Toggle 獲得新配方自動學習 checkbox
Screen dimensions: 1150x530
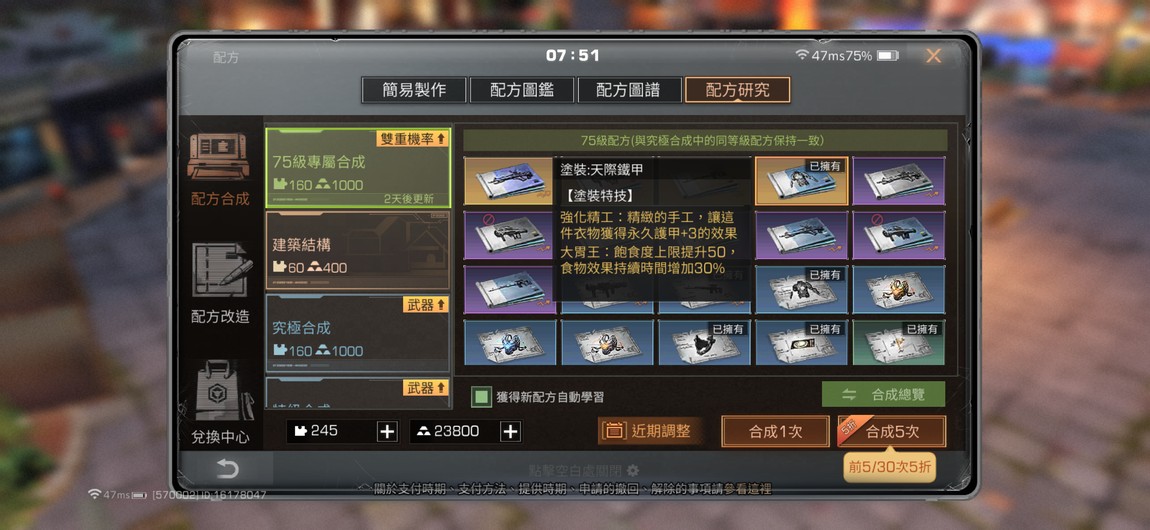481,397
